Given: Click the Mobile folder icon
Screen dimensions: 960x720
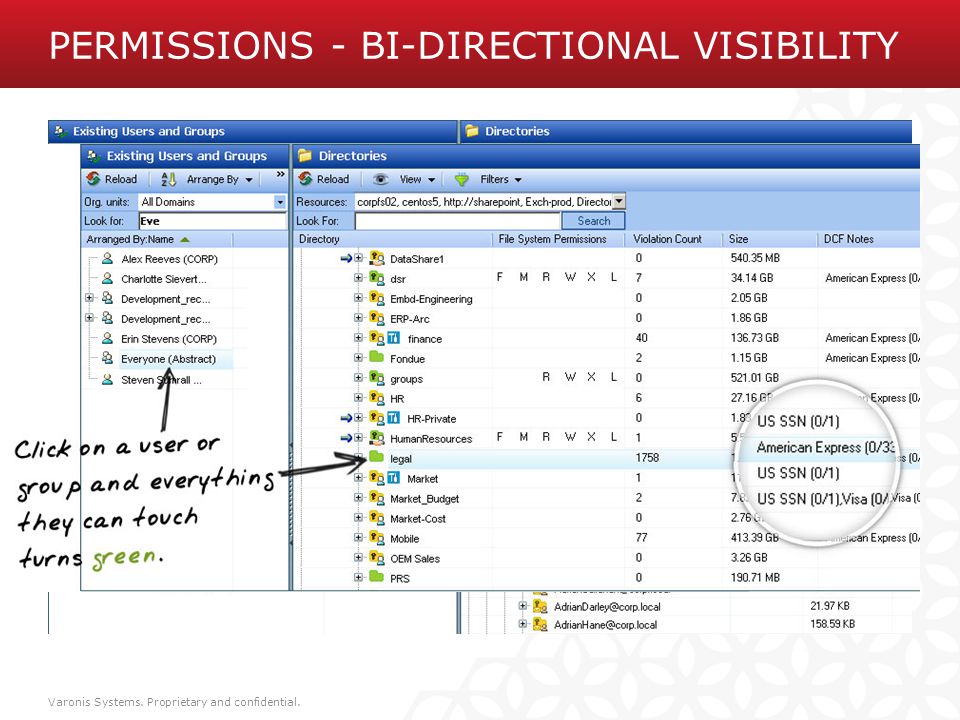Looking at the screenshot, I should pyautogui.click(x=377, y=538).
